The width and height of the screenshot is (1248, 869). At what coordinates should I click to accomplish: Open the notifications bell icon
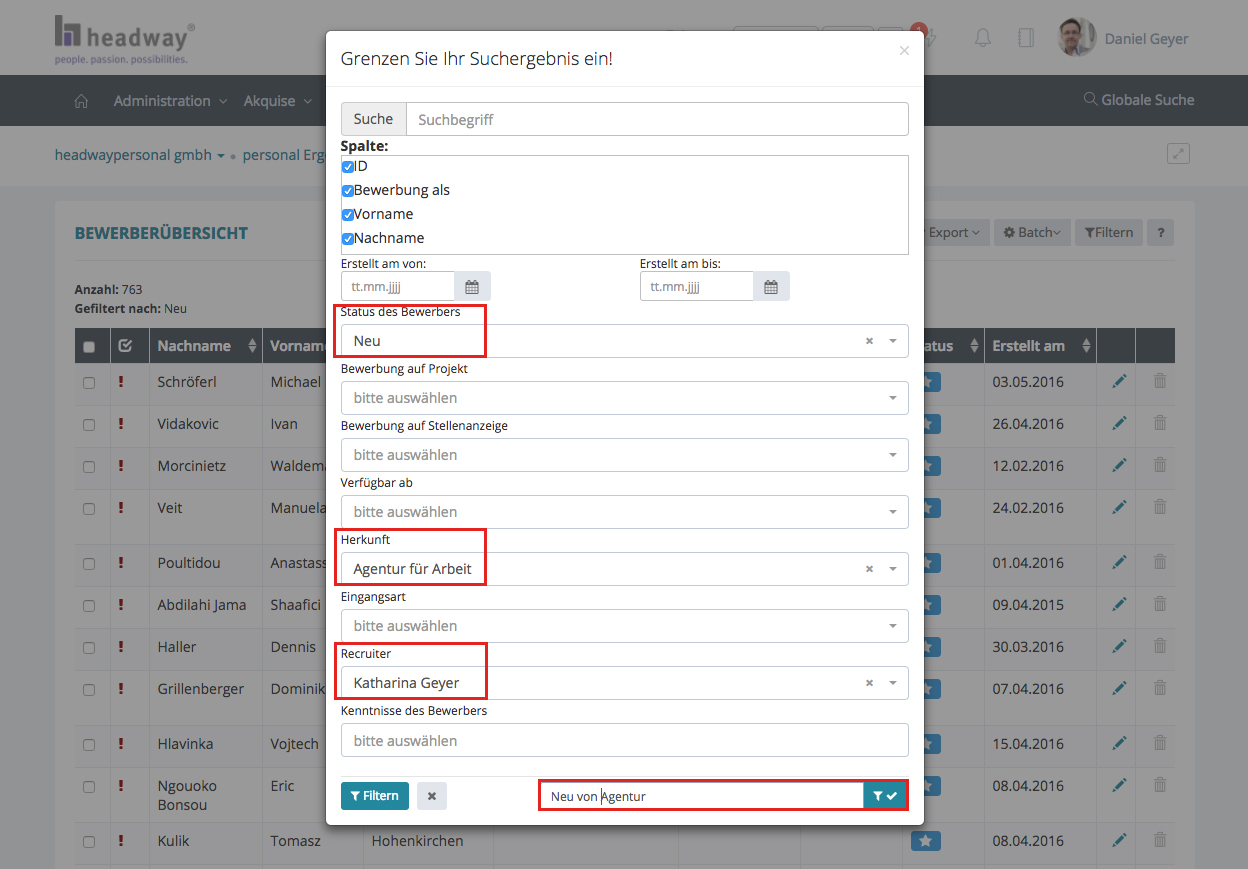(x=983, y=38)
